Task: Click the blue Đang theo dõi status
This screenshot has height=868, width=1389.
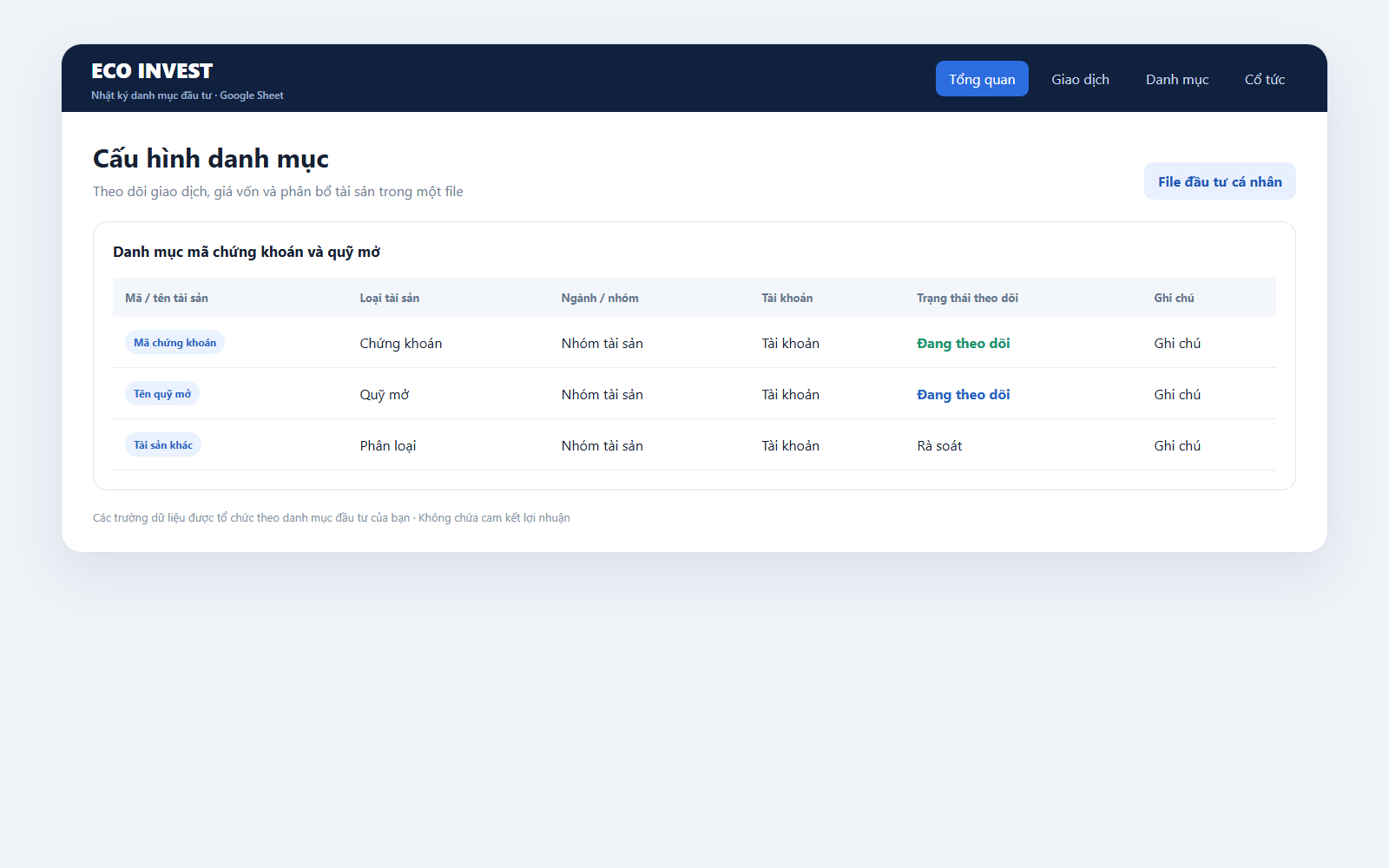Action: point(964,395)
